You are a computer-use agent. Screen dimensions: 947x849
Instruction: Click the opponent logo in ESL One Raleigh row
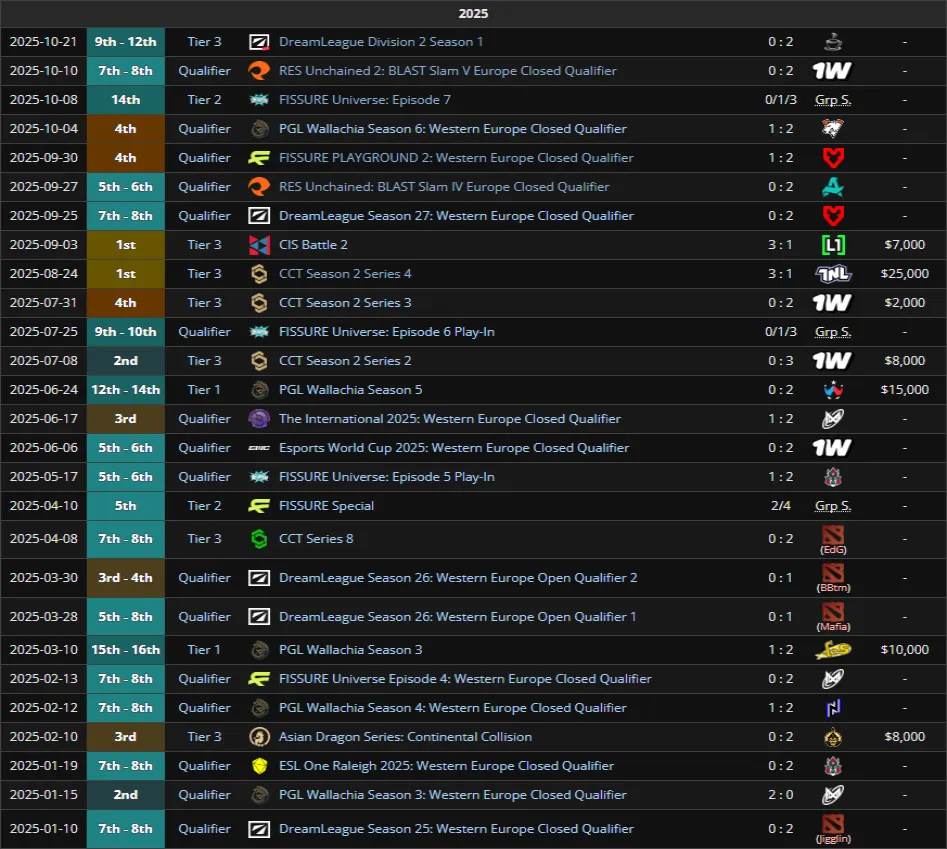833,766
